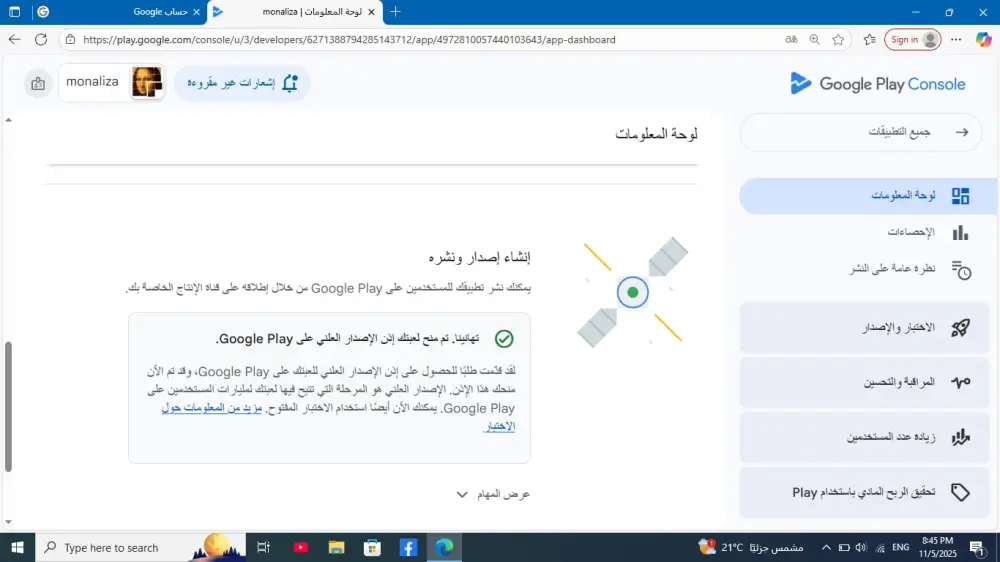Image resolution: width=1000 pixels, height=562 pixels.
Task: Click the page vertical scrollbar thumb
Action: (x=8, y=407)
